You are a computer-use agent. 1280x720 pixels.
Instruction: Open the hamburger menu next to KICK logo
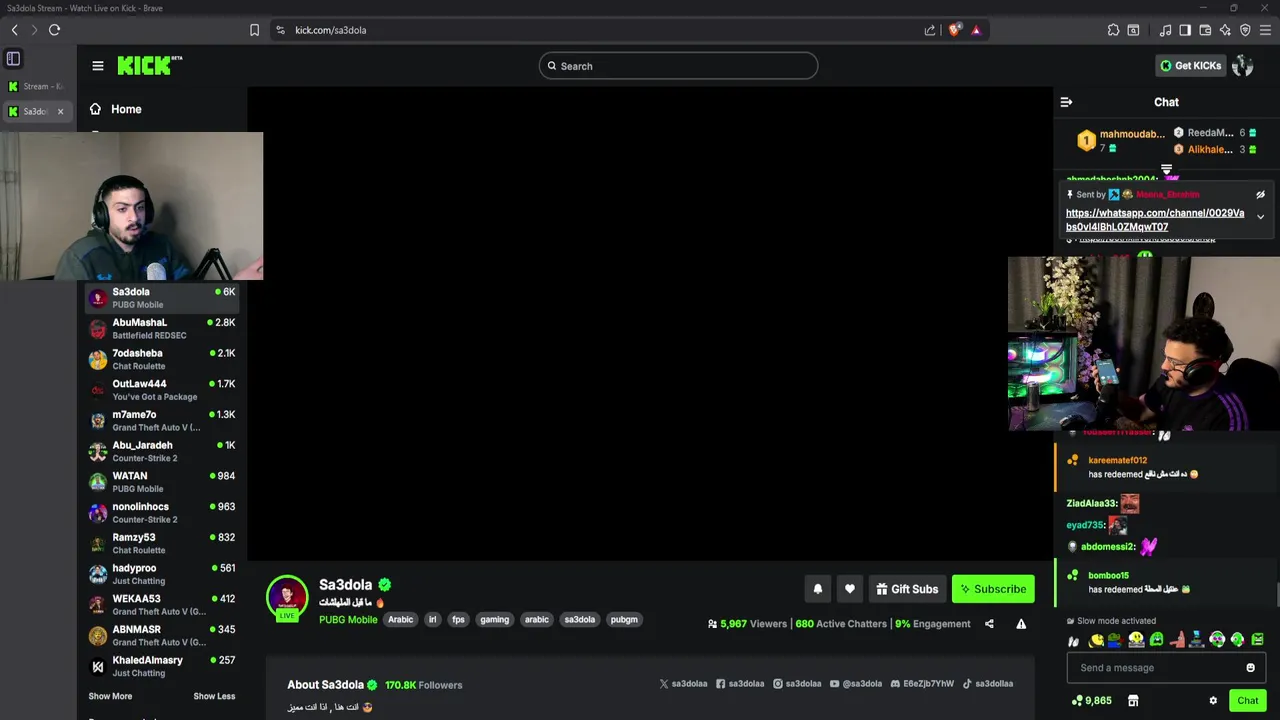[98, 66]
